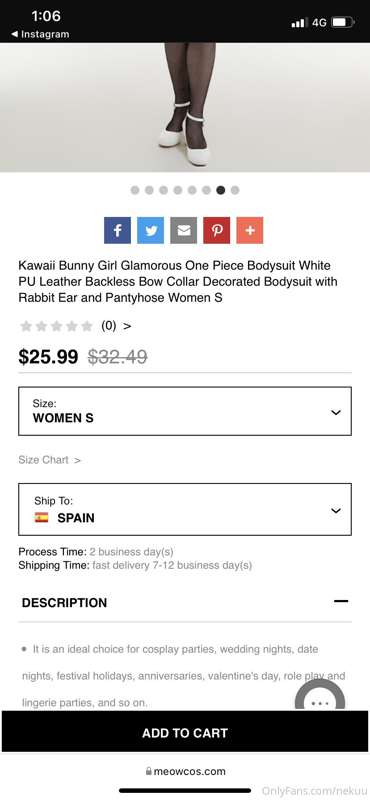Screen dimensions: 370x800
Task: Select the last carousel dot
Action: coord(235,190)
